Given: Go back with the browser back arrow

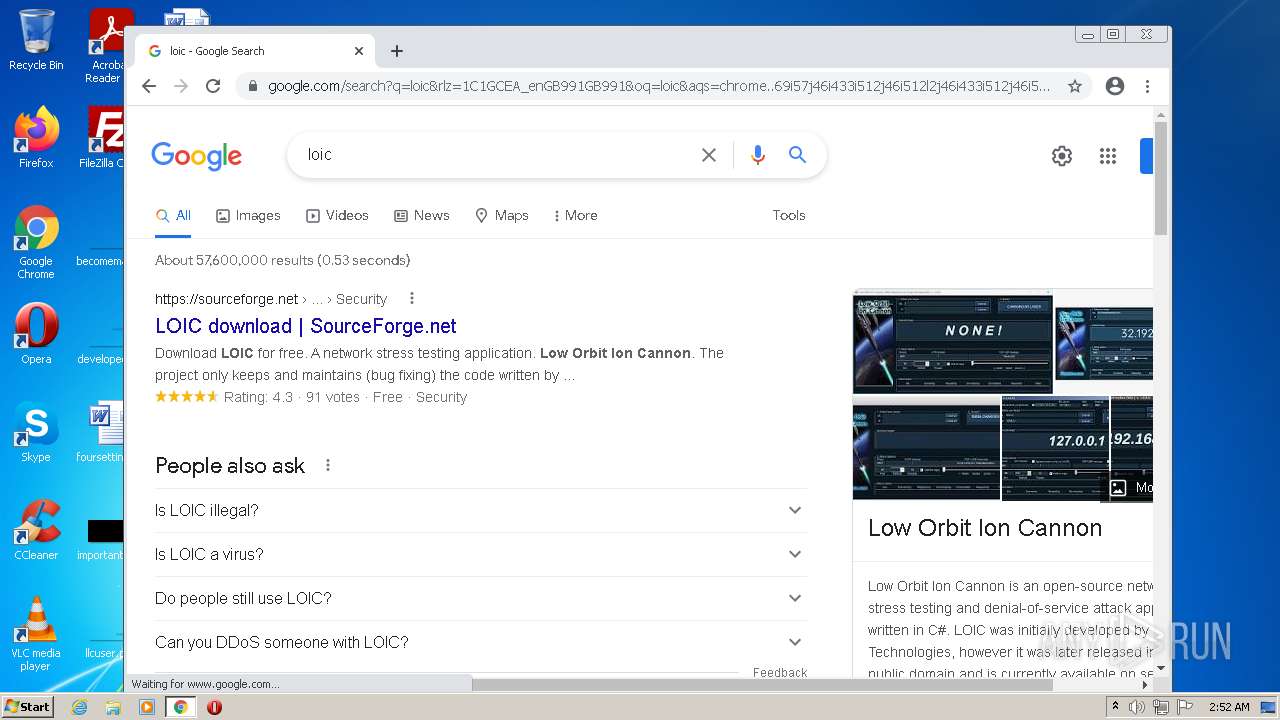Looking at the screenshot, I should pos(149,86).
